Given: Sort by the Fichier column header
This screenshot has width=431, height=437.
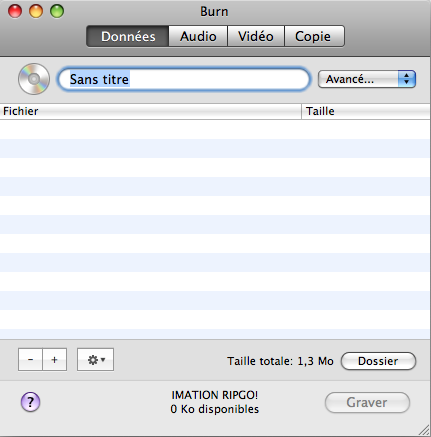Looking at the screenshot, I should pos(151,111).
